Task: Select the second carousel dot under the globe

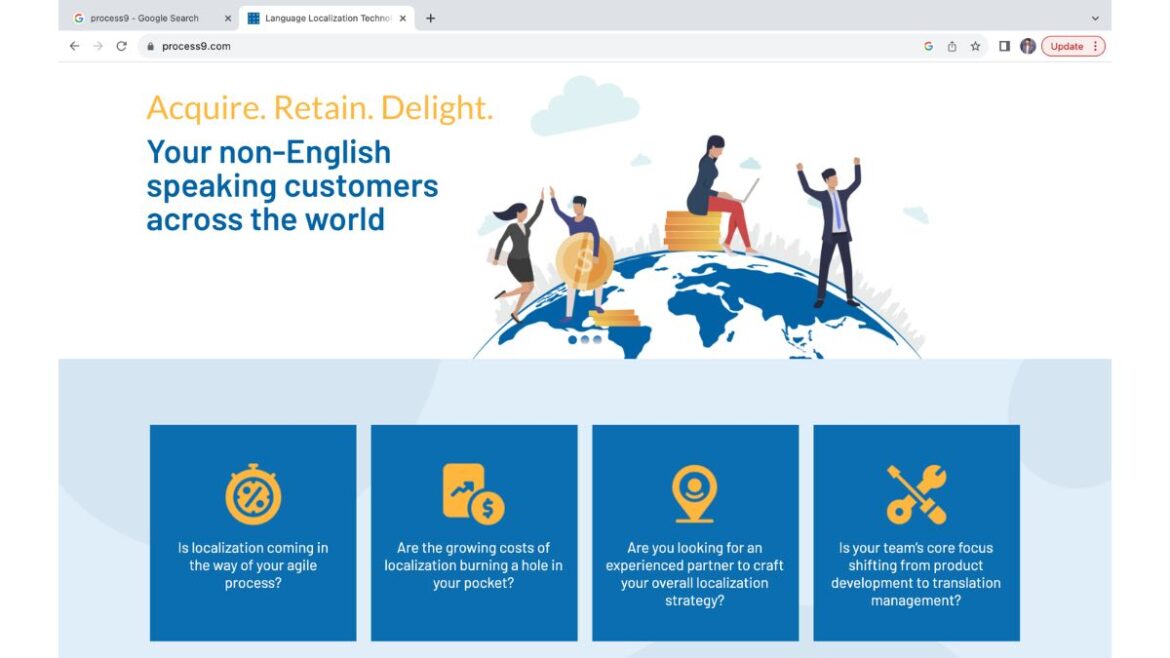Action: [585, 339]
